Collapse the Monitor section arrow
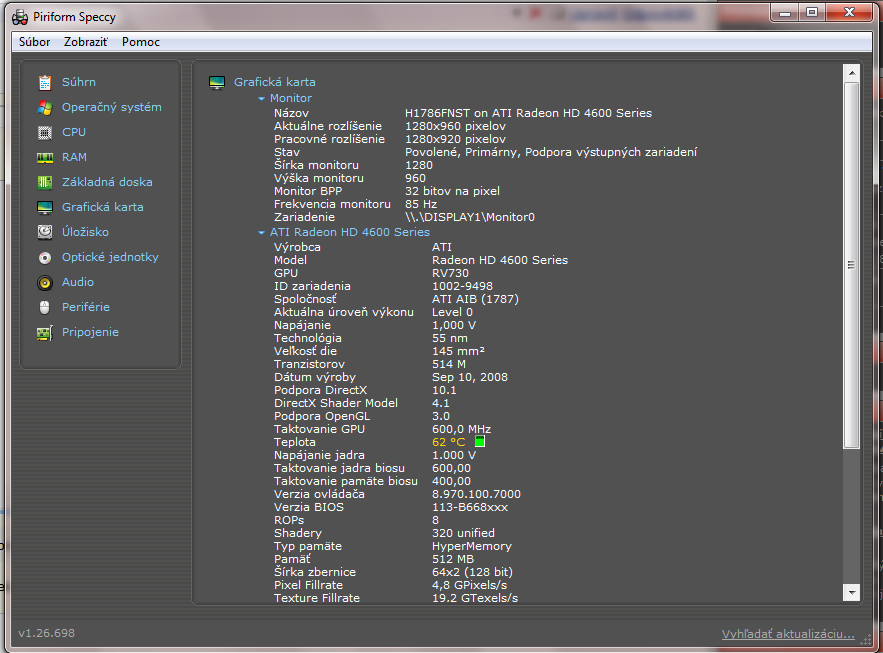This screenshot has width=883, height=653. (261, 99)
